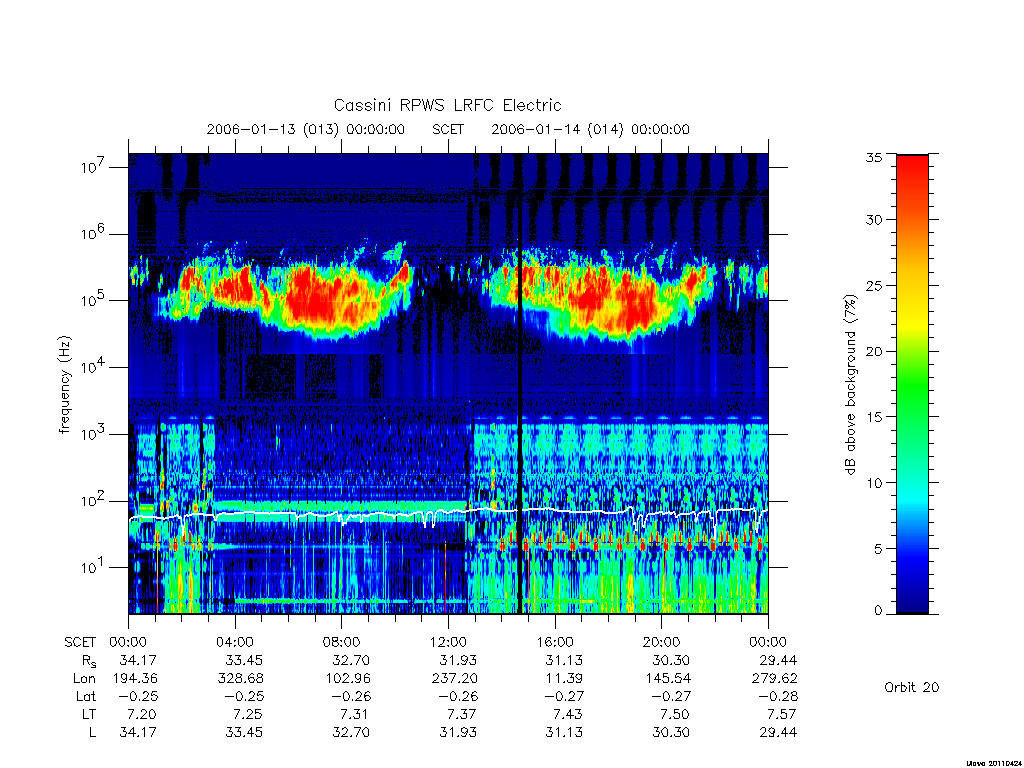The width and height of the screenshot is (1024, 768).
Task: Click the "frequency (Hz)" y-axis label
Action: (64, 384)
